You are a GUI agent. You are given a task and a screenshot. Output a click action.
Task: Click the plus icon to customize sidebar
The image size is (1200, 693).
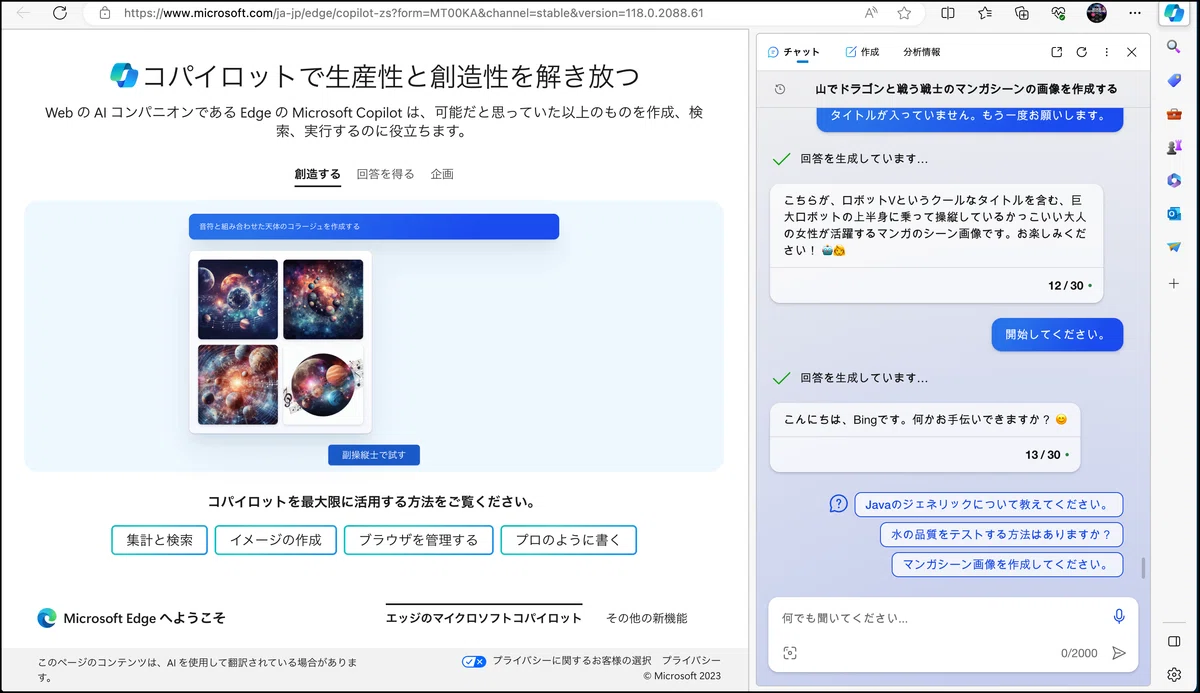(x=1174, y=284)
